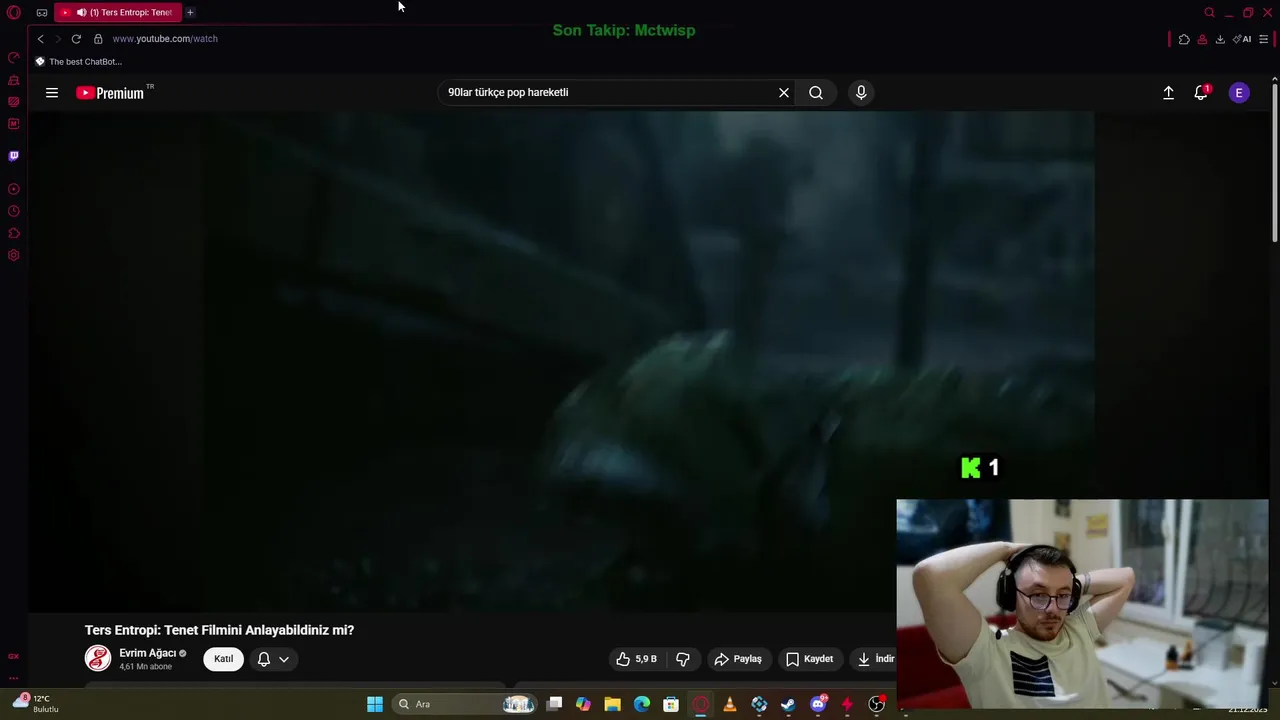Open the Opera main menu logo
This screenshot has height=720, width=1280.
tap(14, 12)
